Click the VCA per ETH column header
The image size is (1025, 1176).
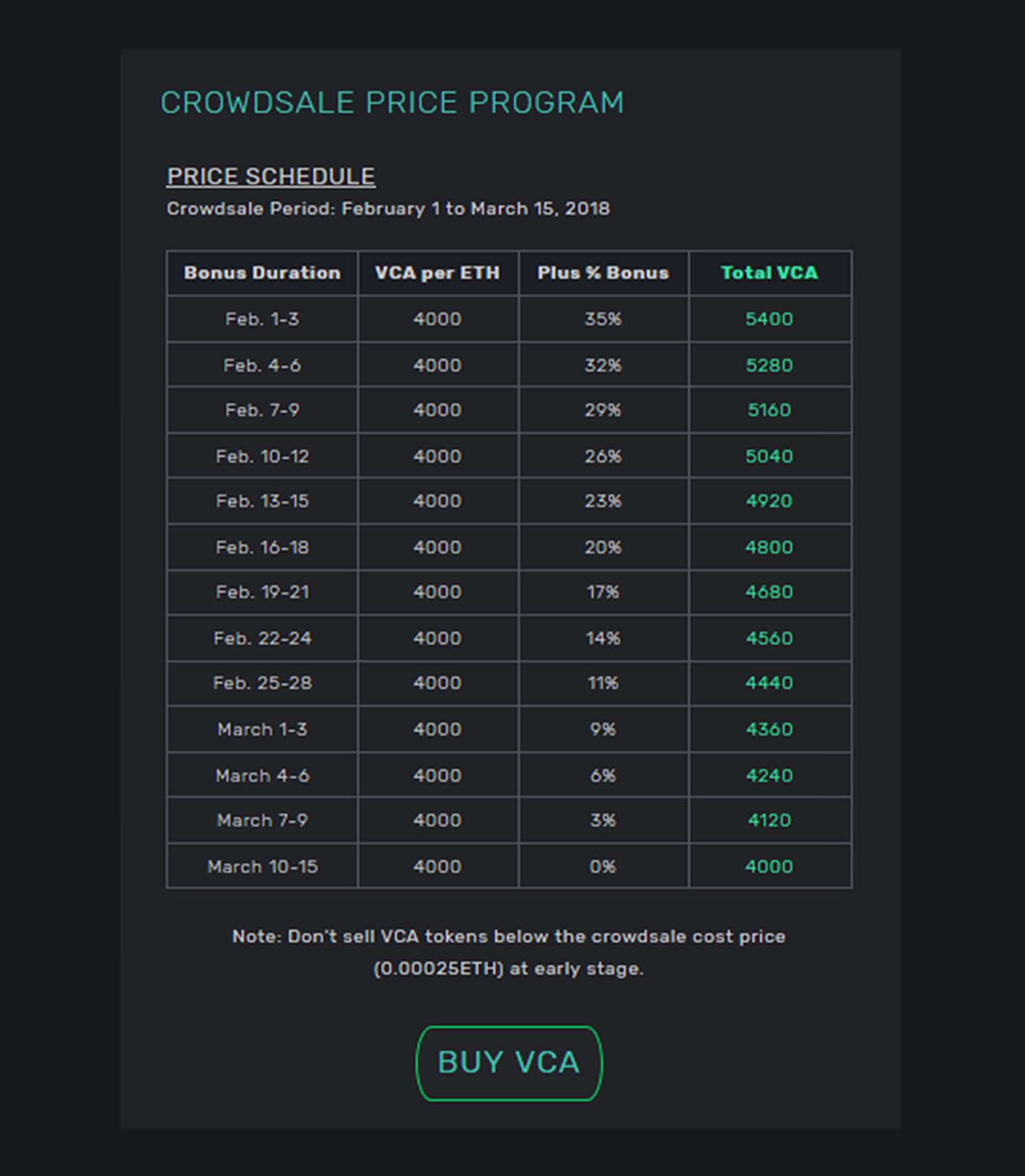pyautogui.click(x=438, y=273)
